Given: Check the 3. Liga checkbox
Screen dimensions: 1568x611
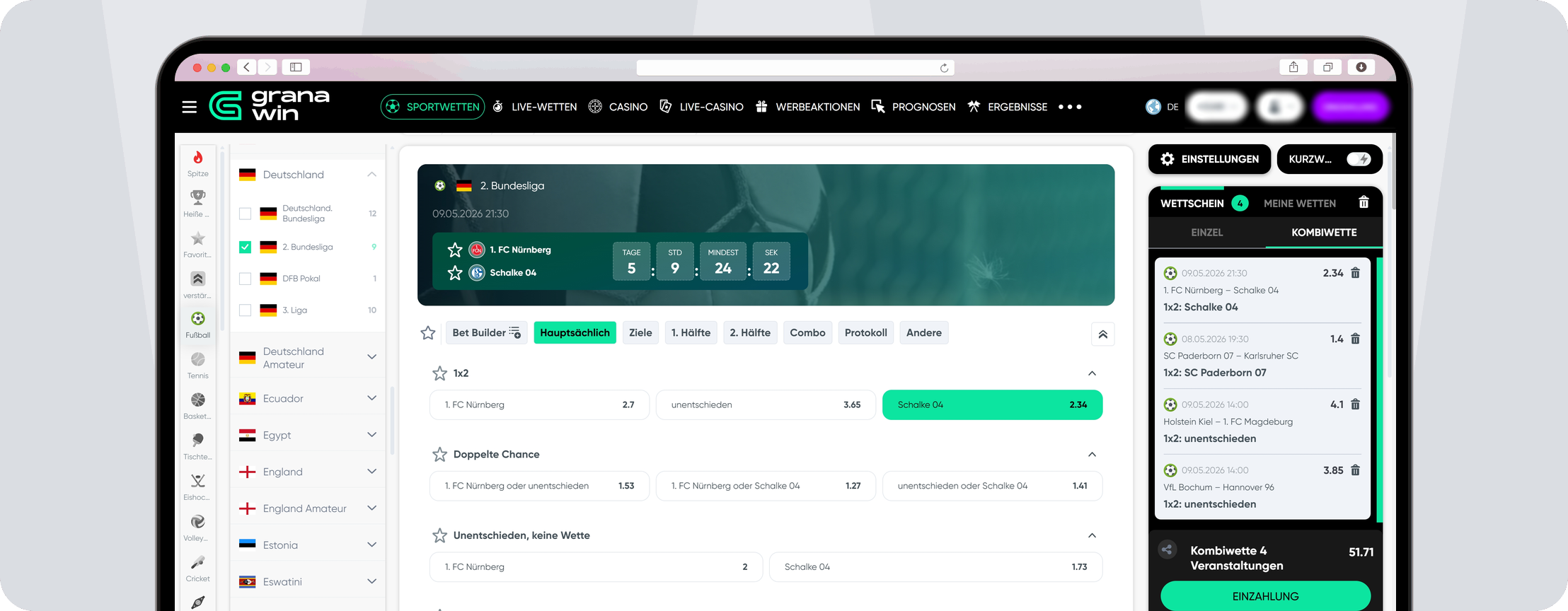Looking at the screenshot, I should [245, 310].
